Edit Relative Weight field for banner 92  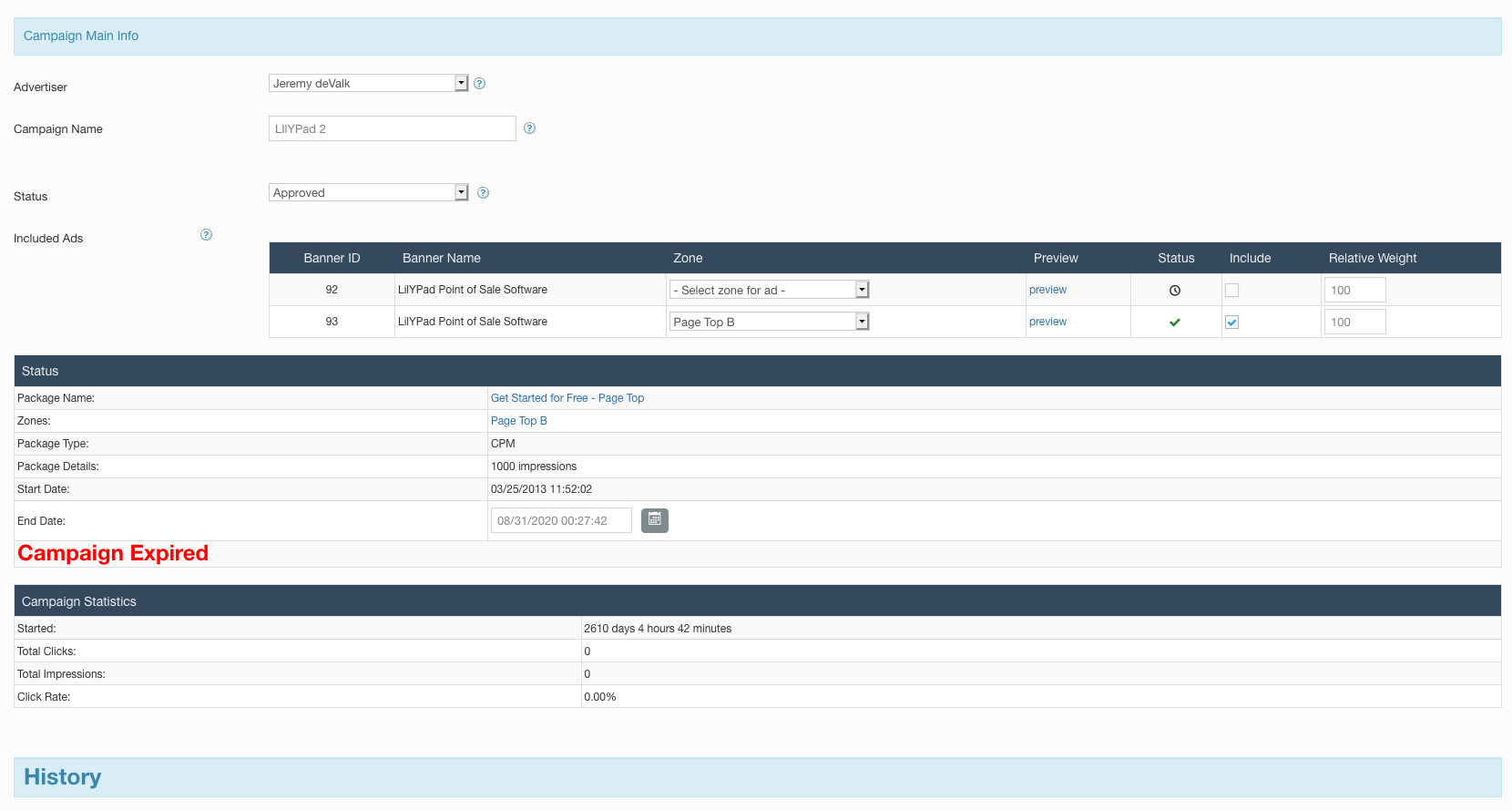[1354, 291]
